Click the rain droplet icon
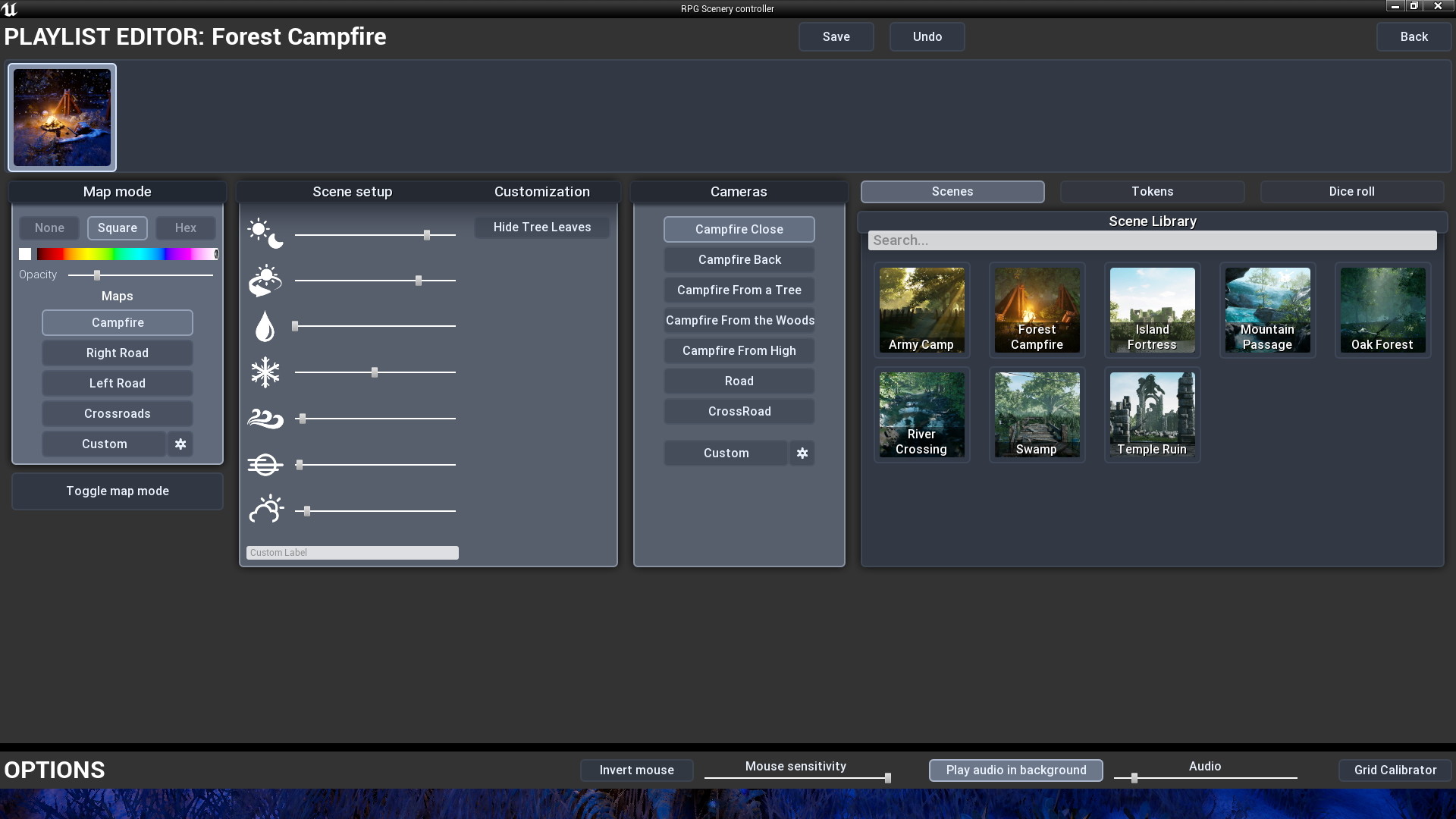1456x819 pixels. (x=265, y=326)
